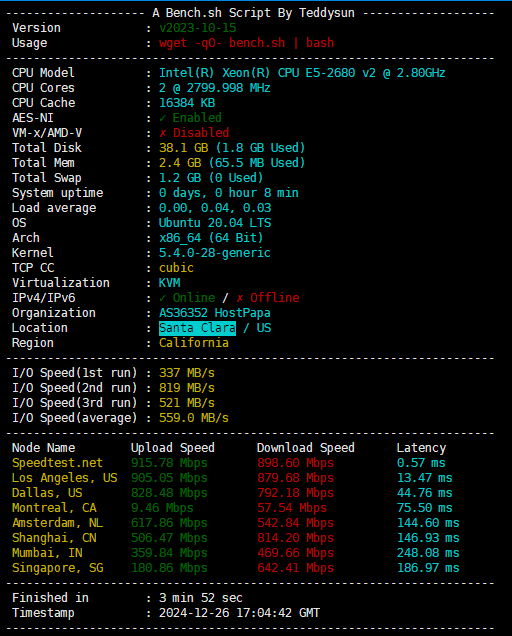Image resolution: width=512 pixels, height=636 pixels.
Task: Click the OS value Ubuntu 20.04 LTS
Action: point(215,223)
